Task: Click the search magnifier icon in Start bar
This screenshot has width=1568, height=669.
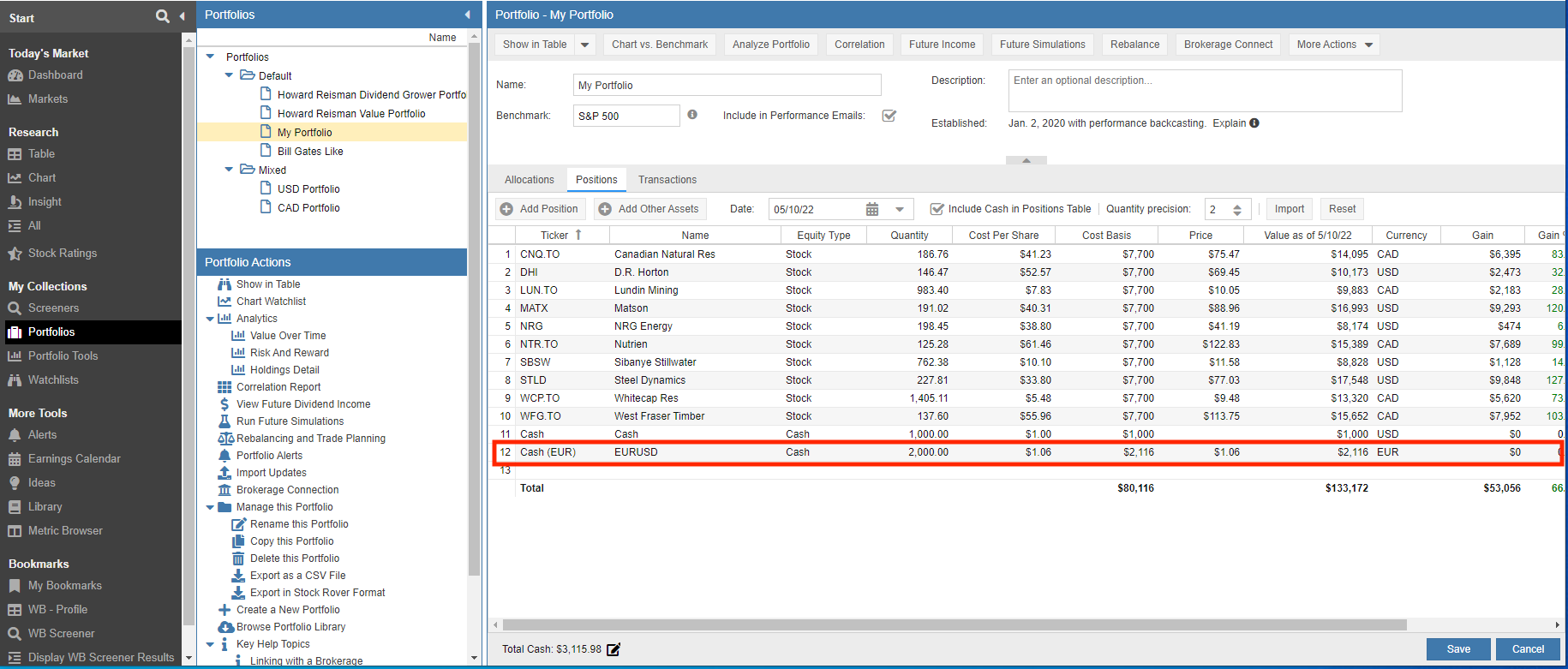Action: click(162, 16)
